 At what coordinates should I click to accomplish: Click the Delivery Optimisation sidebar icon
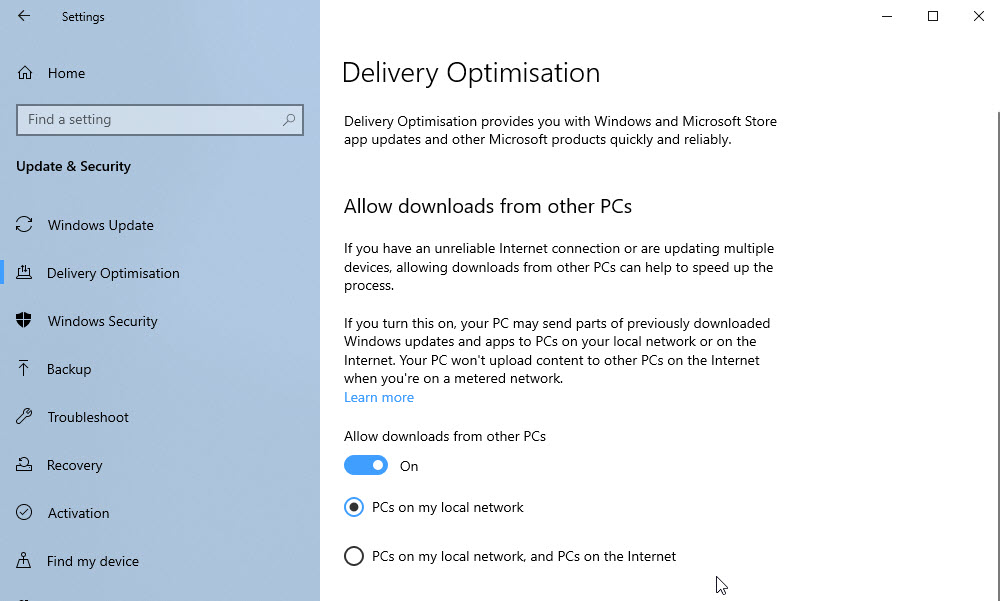[24, 272]
